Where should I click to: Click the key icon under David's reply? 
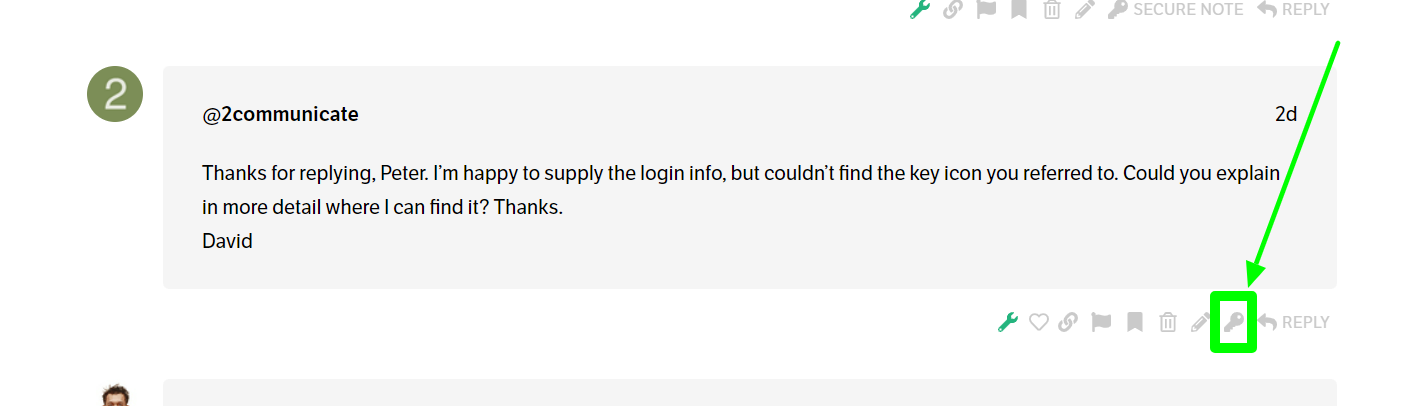[1234, 322]
